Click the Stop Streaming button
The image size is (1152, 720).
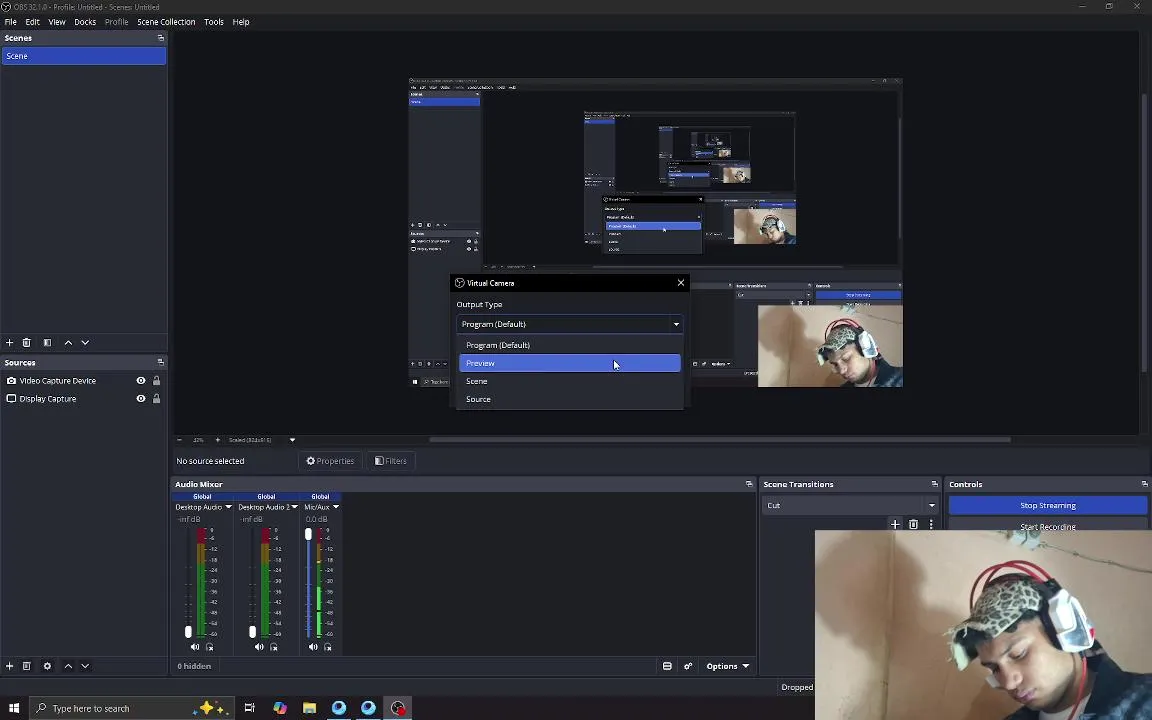(x=1048, y=505)
